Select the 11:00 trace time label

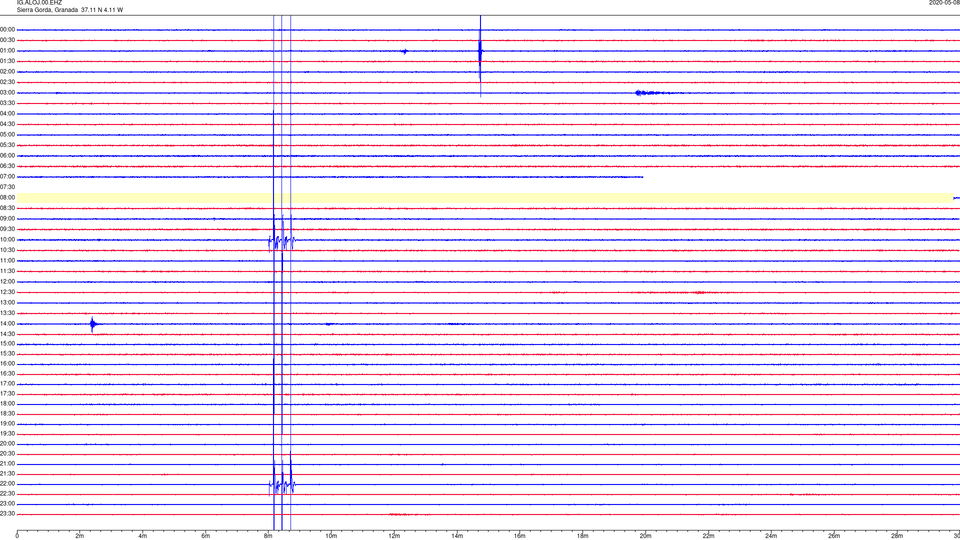7,261
